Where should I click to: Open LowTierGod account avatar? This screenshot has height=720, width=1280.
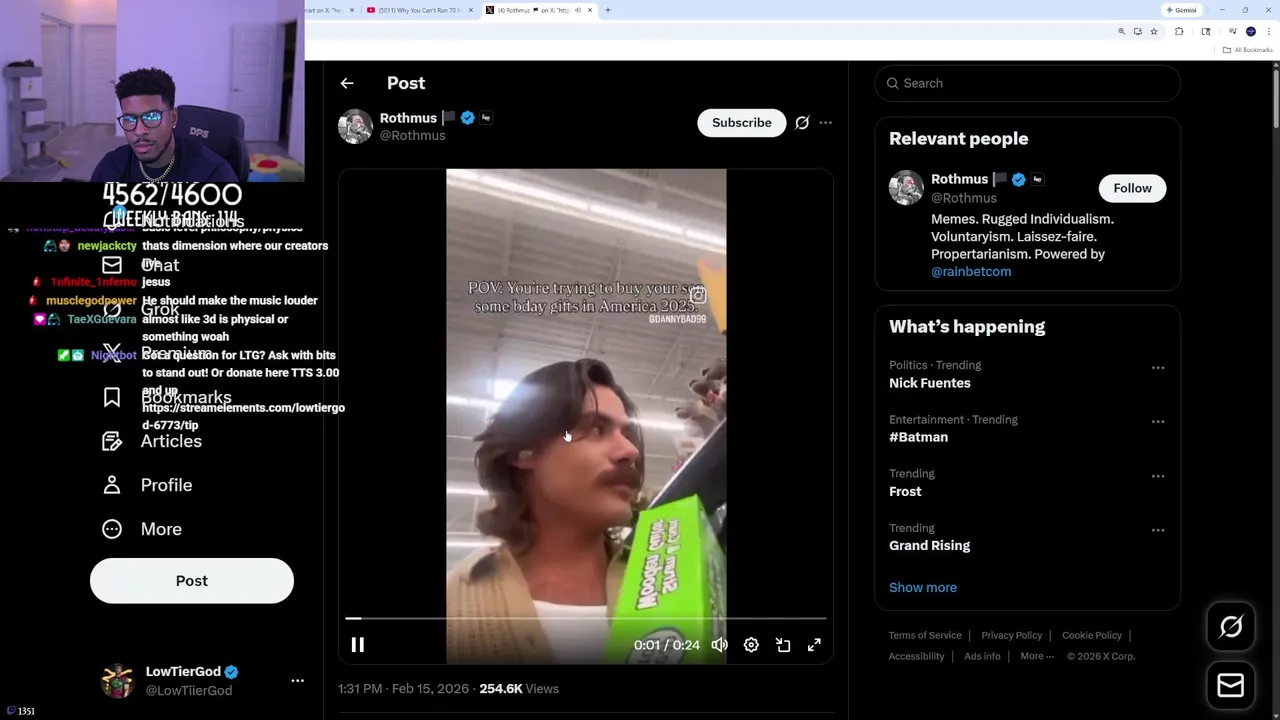click(x=118, y=681)
